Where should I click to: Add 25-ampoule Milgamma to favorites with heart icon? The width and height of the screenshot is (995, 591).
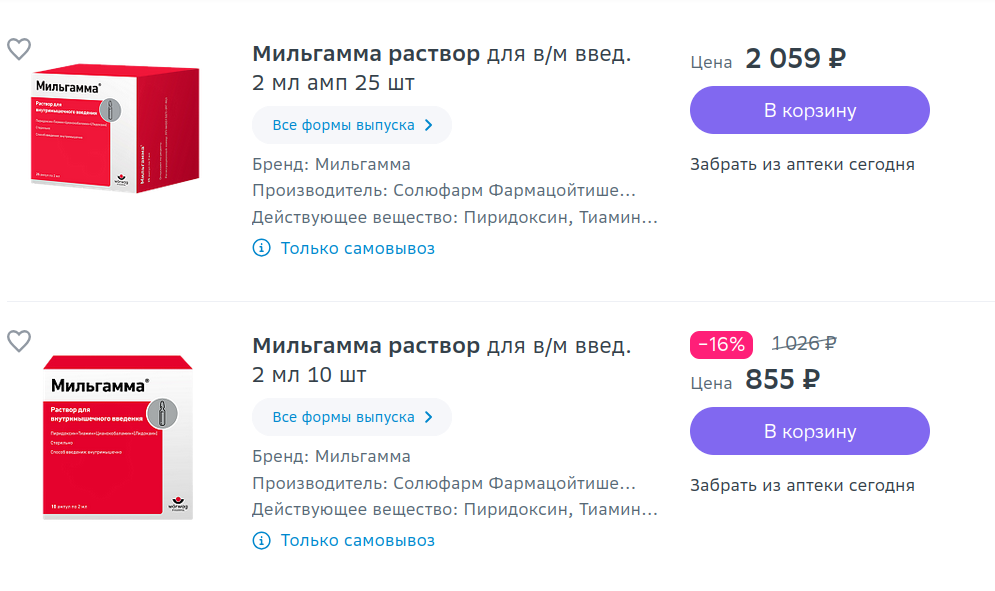pos(19,49)
